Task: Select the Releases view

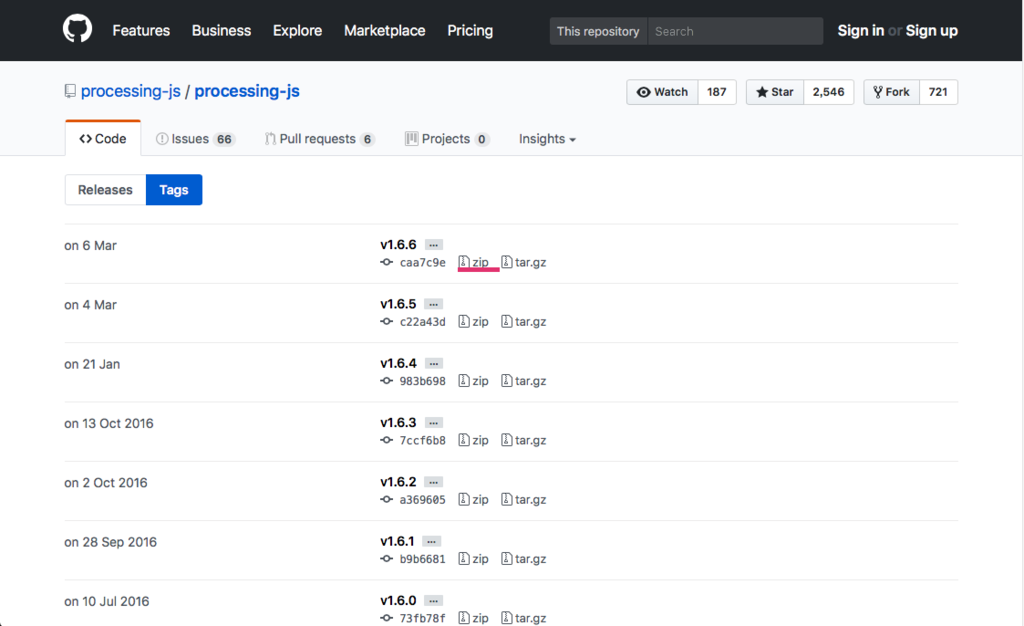Action: [105, 190]
